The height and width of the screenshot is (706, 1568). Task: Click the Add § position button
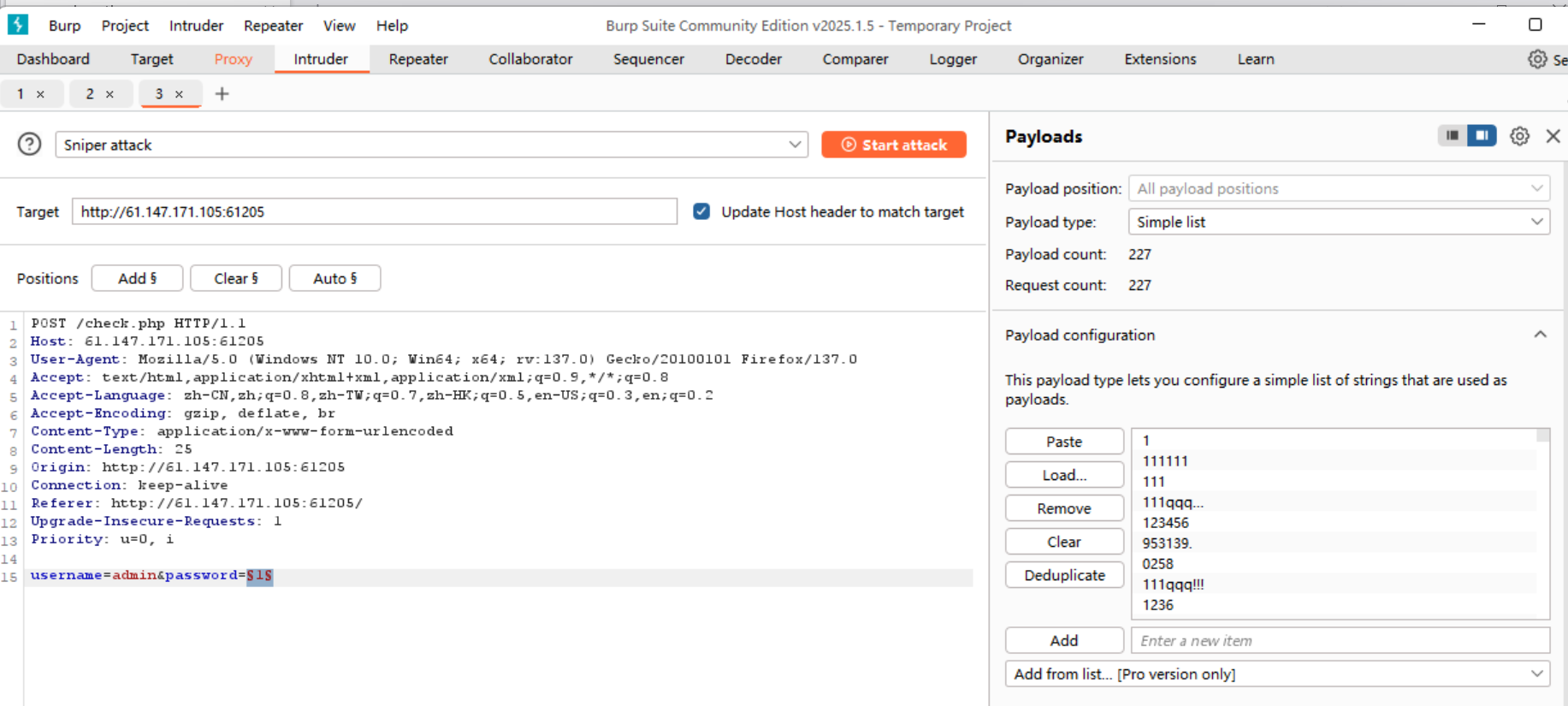tap(137, 278)
